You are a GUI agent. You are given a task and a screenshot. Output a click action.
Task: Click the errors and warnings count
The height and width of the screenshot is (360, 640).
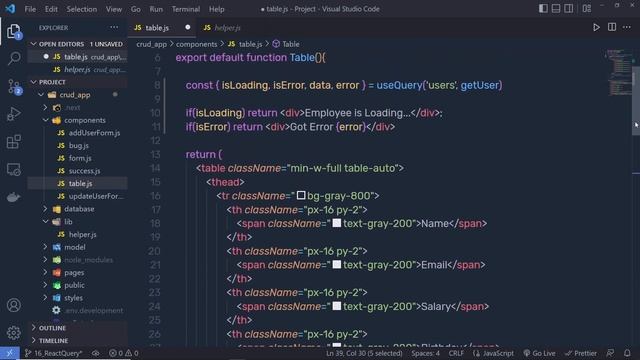(124, 353)
